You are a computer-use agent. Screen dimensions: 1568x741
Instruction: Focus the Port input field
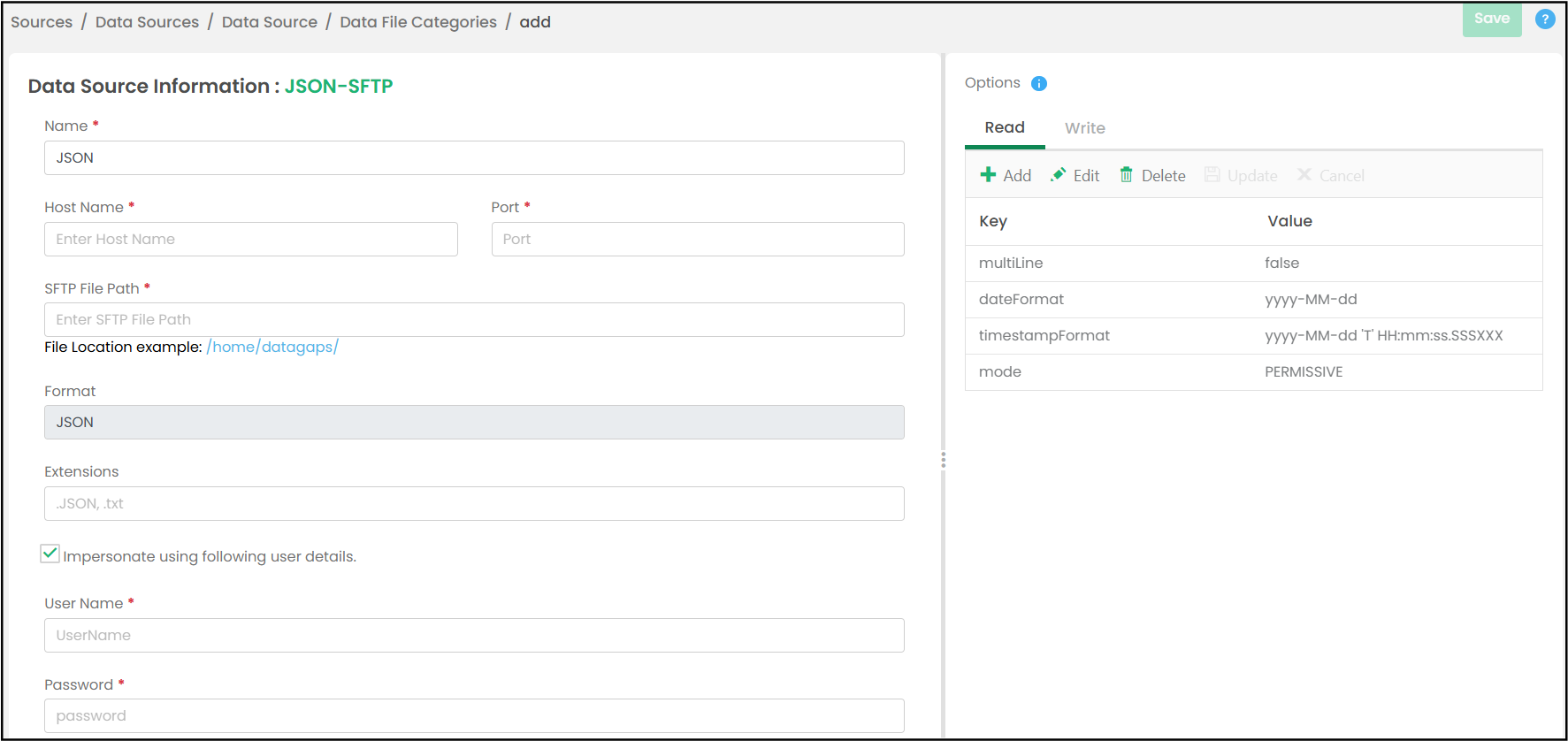(x=697, y=240)
